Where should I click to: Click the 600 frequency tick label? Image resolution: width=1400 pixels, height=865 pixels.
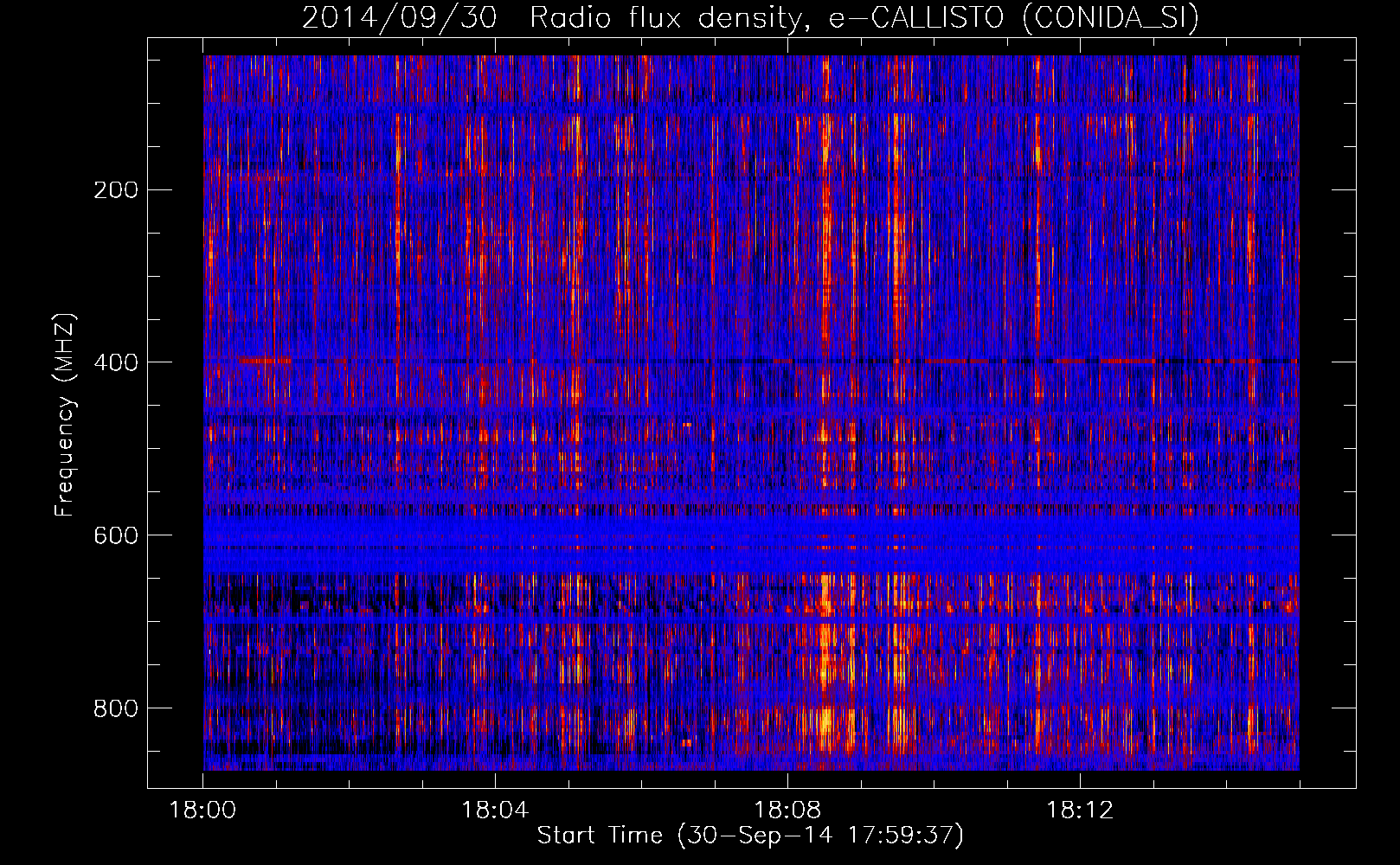(116, 535)
